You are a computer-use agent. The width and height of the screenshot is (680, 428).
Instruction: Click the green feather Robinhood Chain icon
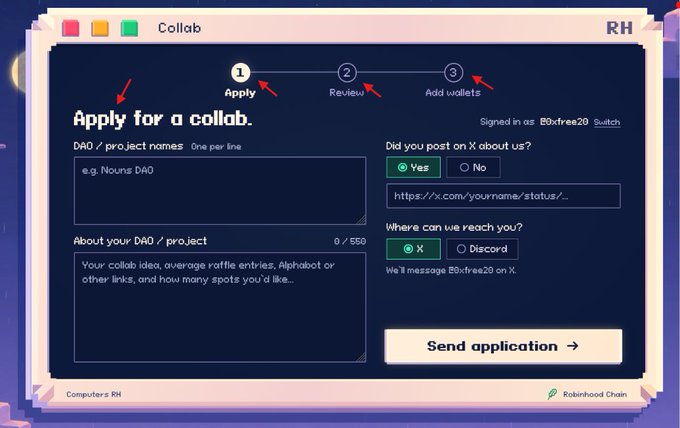coord(552,394)
